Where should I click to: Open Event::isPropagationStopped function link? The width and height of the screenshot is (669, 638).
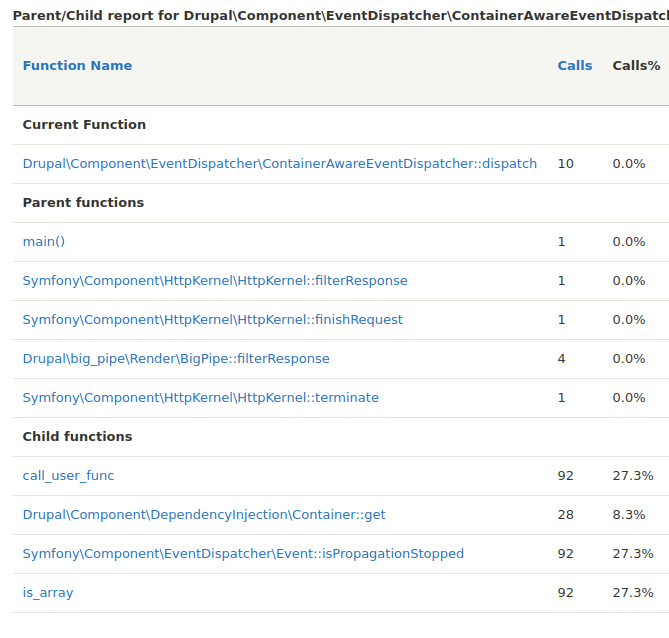pos(243,554)
